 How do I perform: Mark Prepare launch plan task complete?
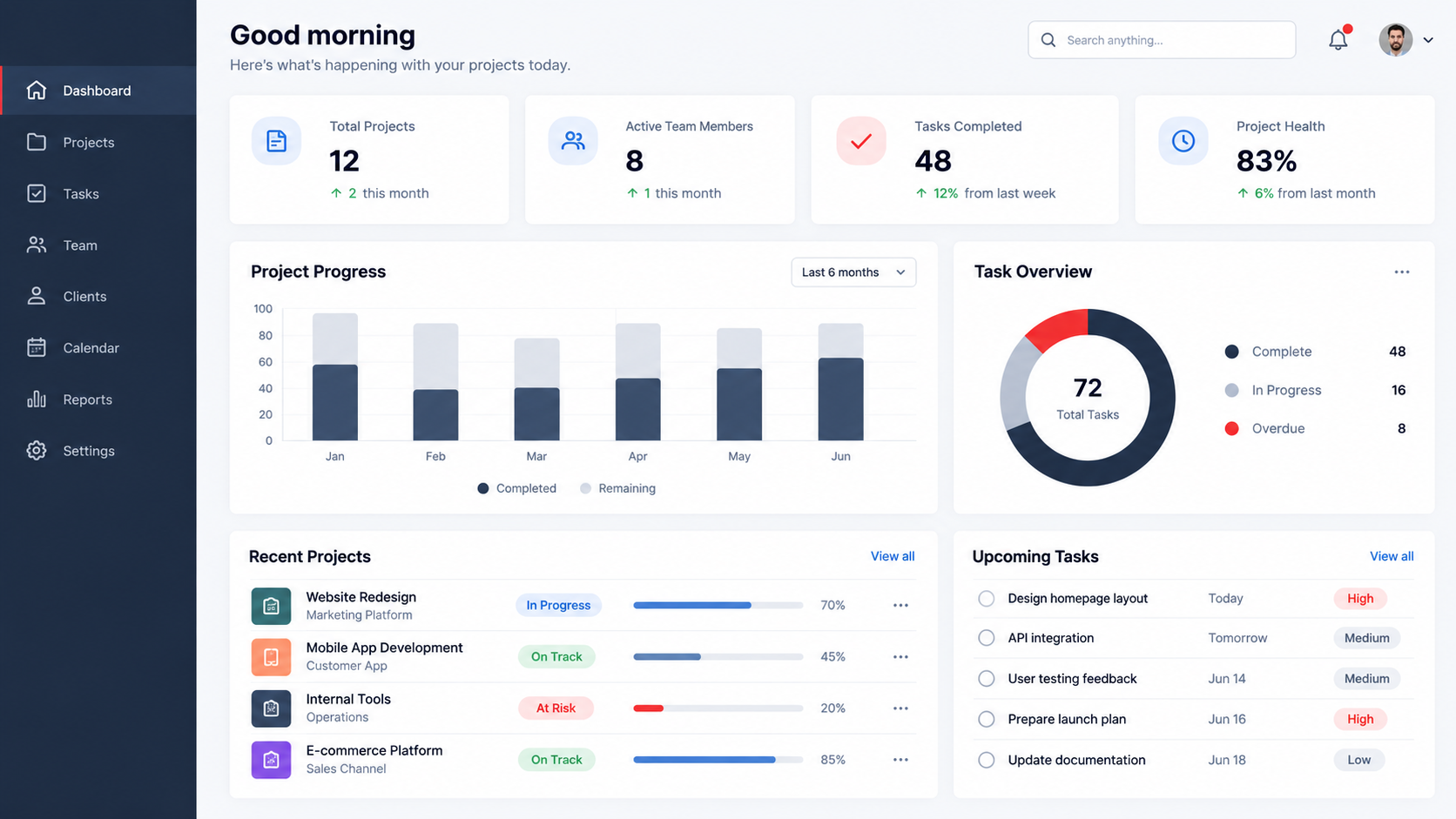[x=986, y=719]
